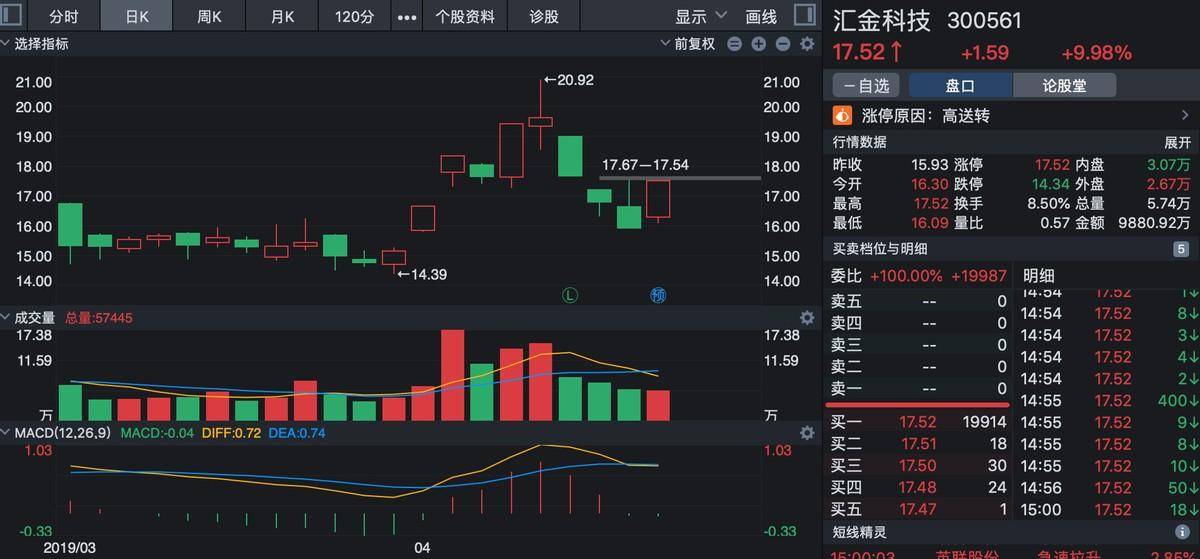Expand 选择指标 indicator selector
Viewport: 1200px width, 559px height.
click(35, 44)
